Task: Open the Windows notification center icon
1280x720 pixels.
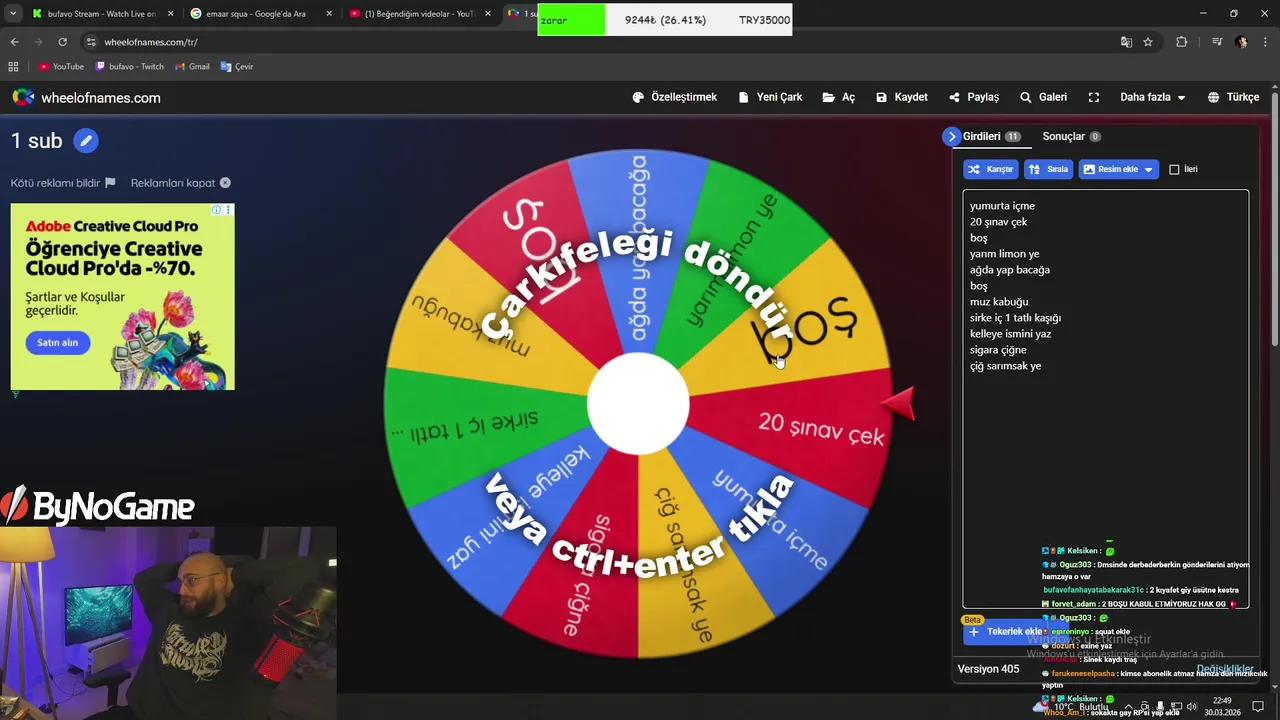Action: [x=1258, y=706]
